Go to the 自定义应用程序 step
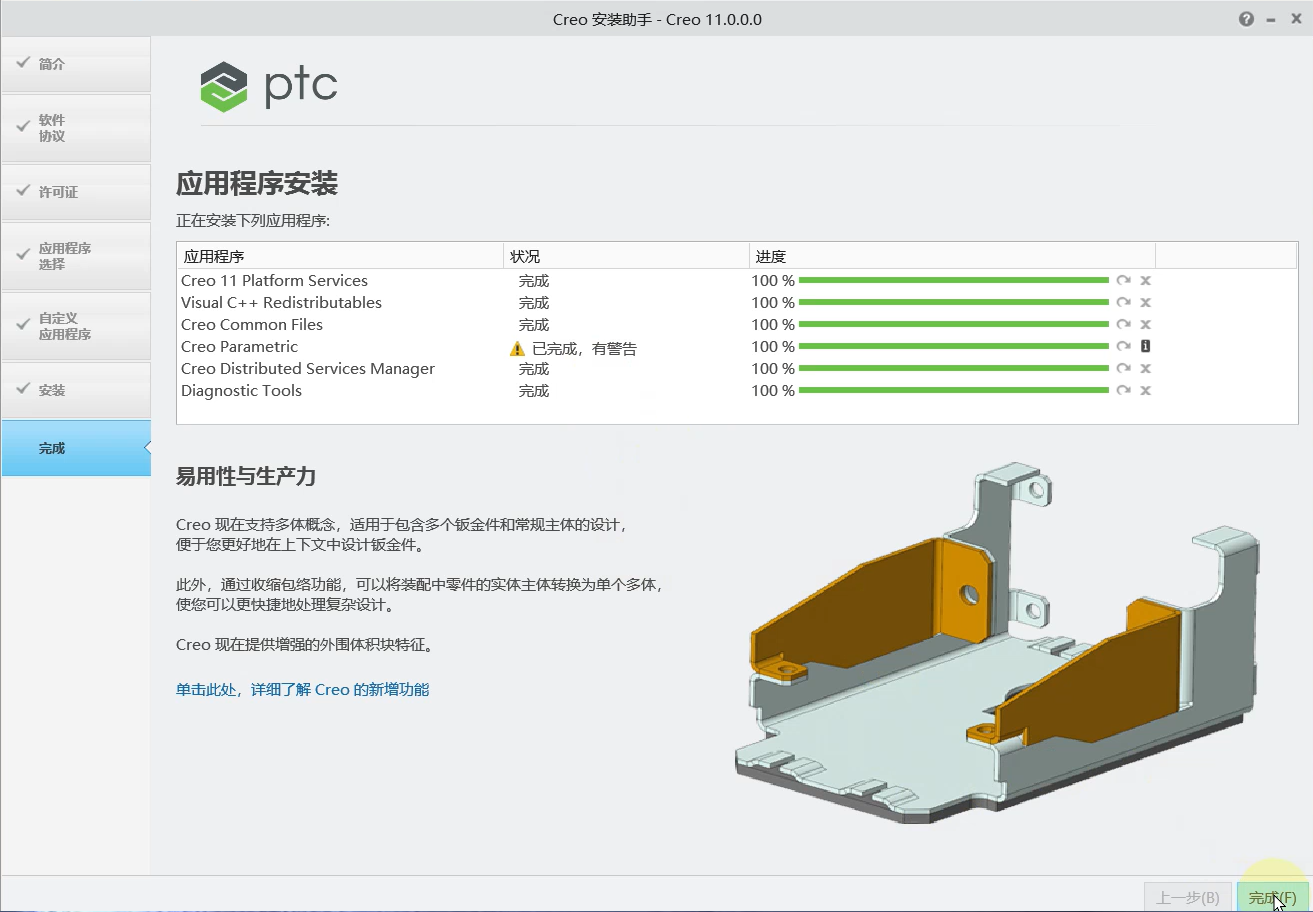The height and width of the screenshot is (912, 1313). (x=76, y=326)
